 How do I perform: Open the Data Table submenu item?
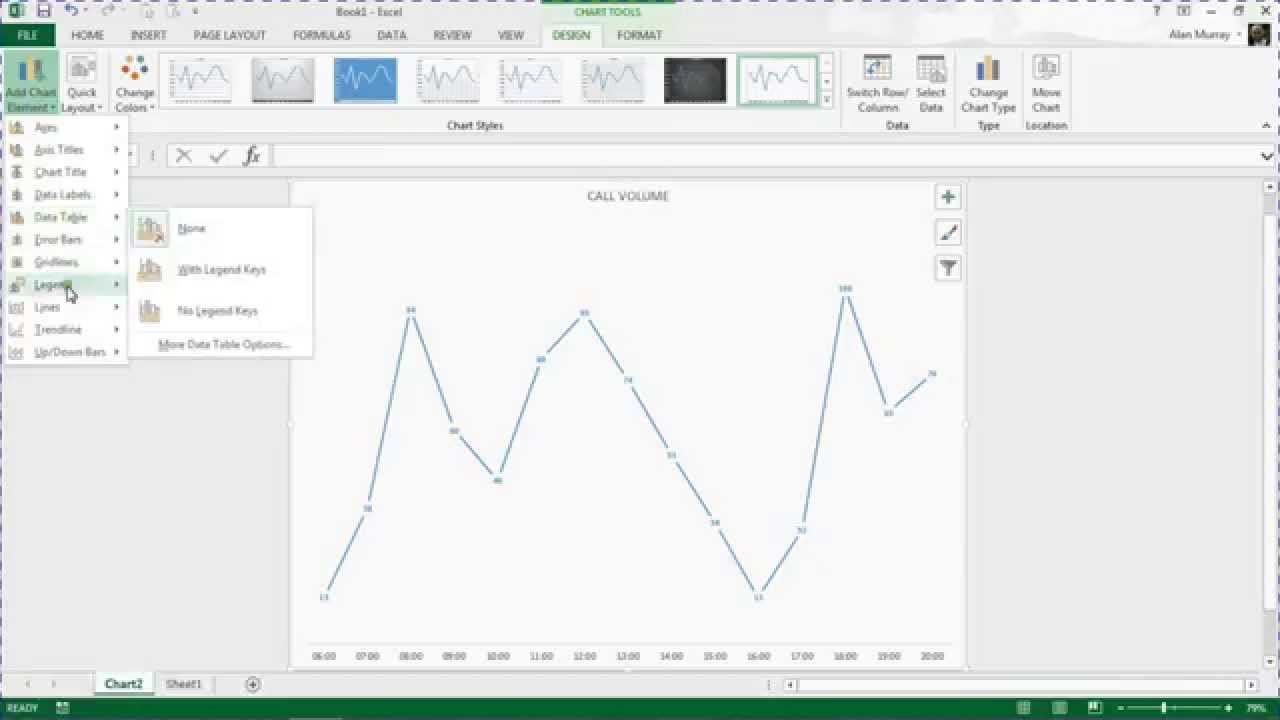point(65,217)
